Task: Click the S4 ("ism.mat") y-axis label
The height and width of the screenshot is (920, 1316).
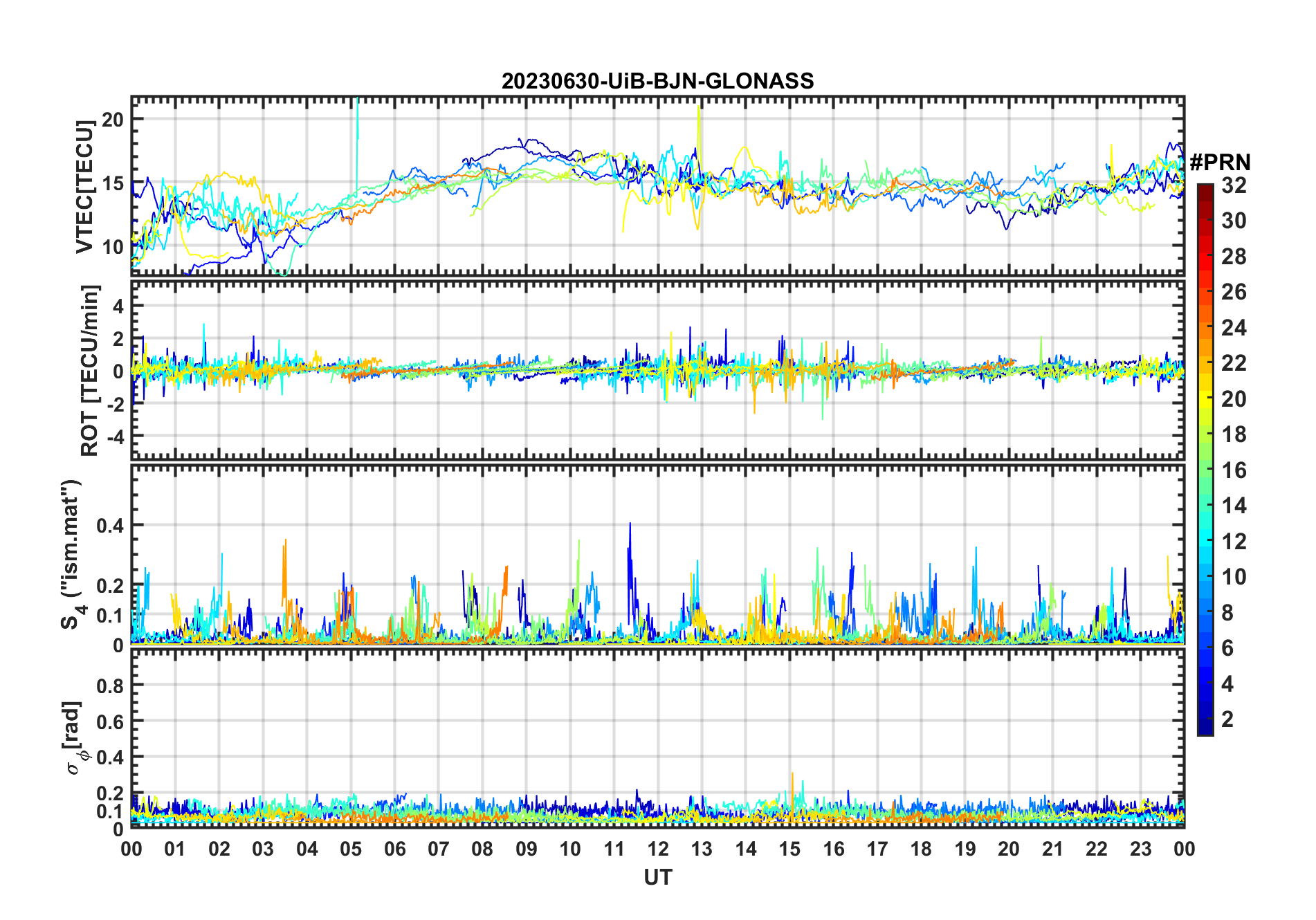Action: click(x=71, y=555)
